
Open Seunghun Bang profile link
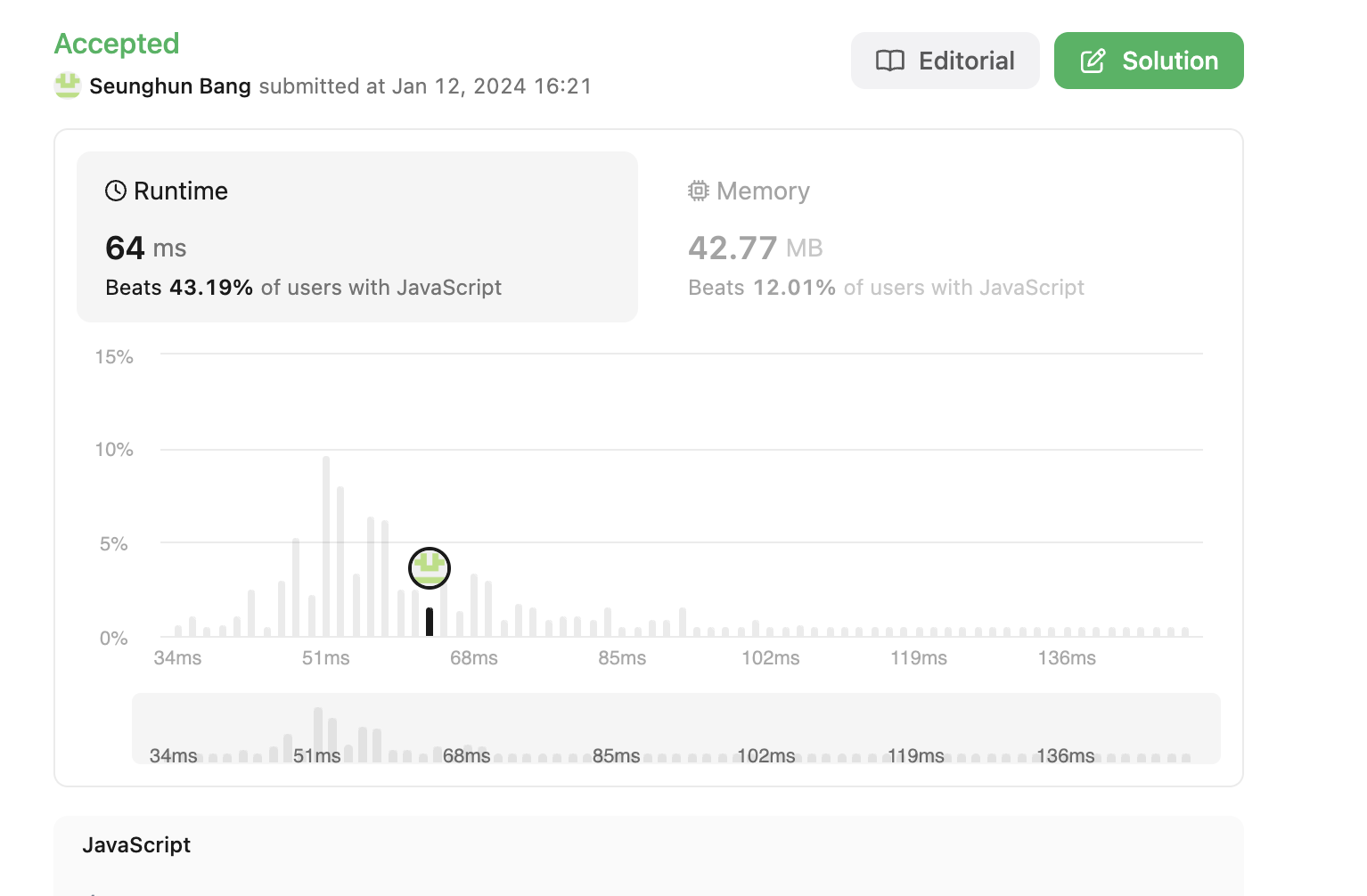170,86
